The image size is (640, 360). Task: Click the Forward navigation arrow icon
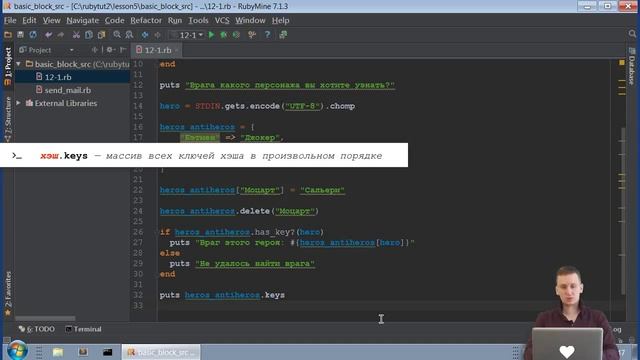click(x=157, y=35)
